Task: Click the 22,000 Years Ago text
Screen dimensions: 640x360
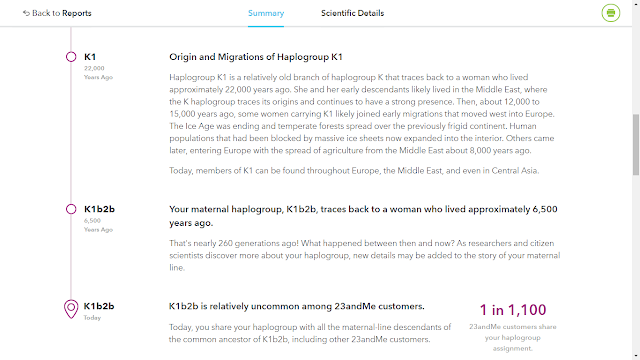Action: pyautogui.click(x=98, y=73)
